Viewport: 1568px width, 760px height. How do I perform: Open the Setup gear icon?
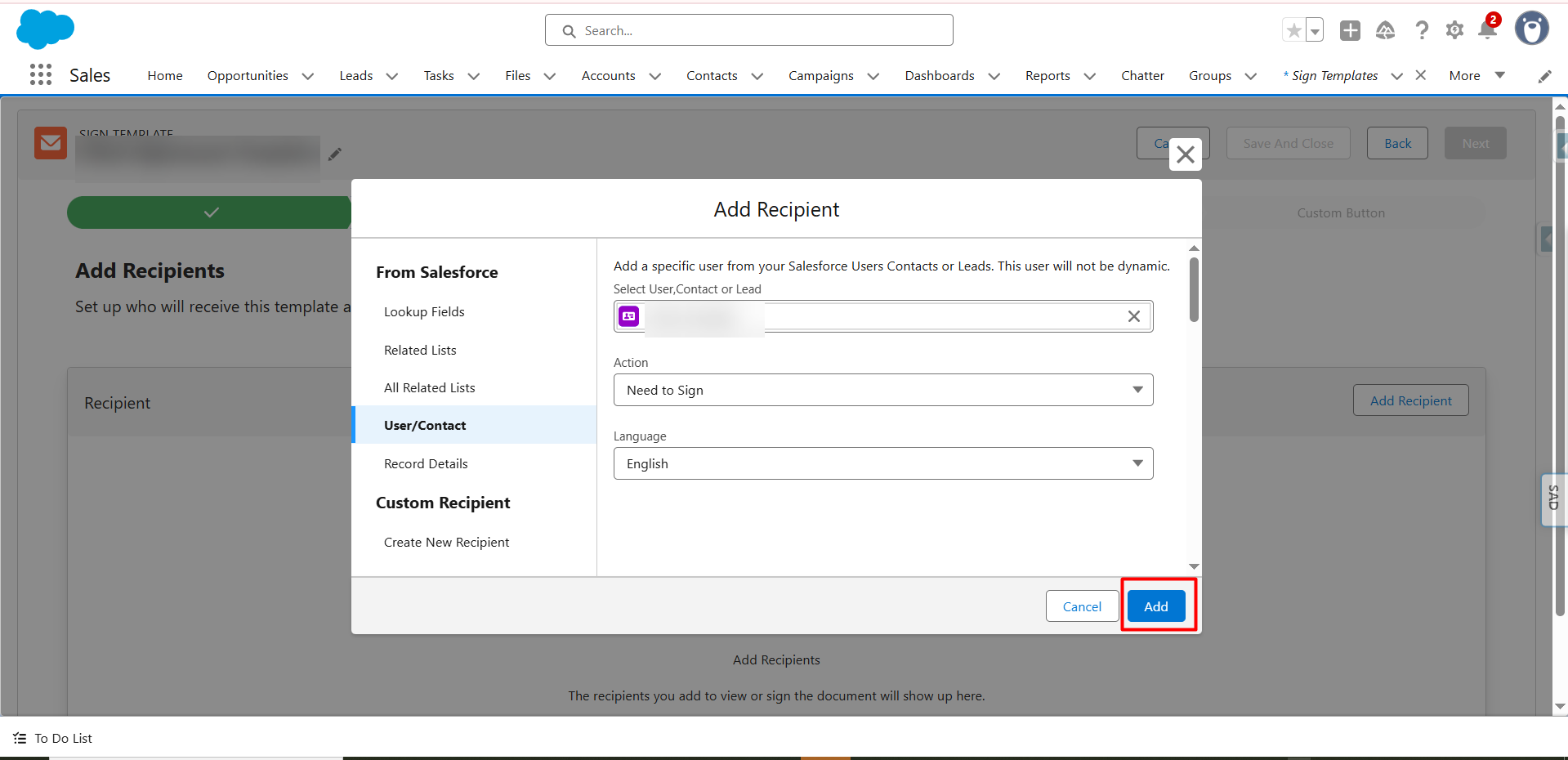pyautogui.click(x=1454, y=30)
